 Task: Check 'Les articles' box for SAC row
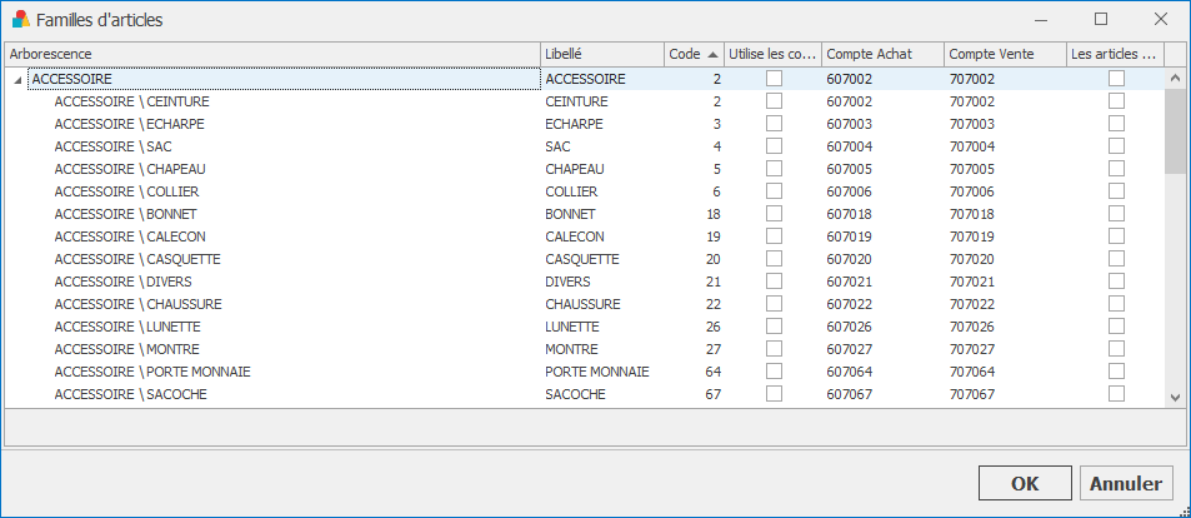1116,146
